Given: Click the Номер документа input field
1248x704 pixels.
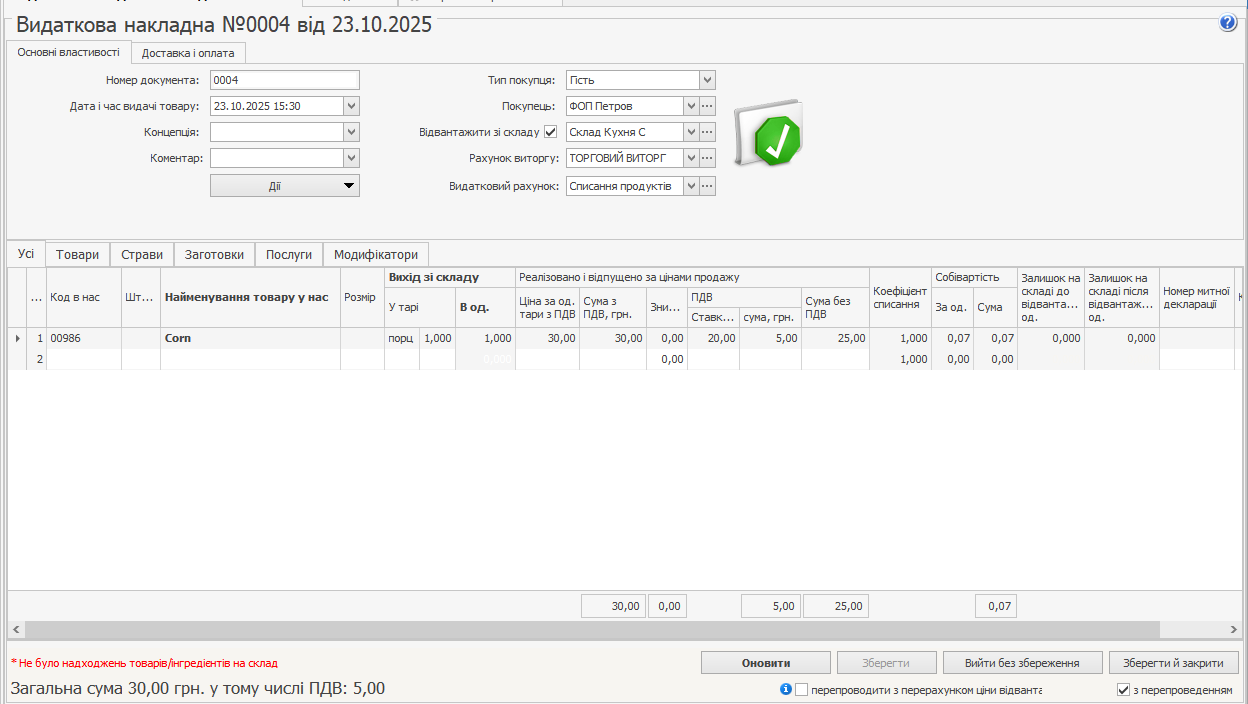Looking at the screenshot, I should coord(284,80).
